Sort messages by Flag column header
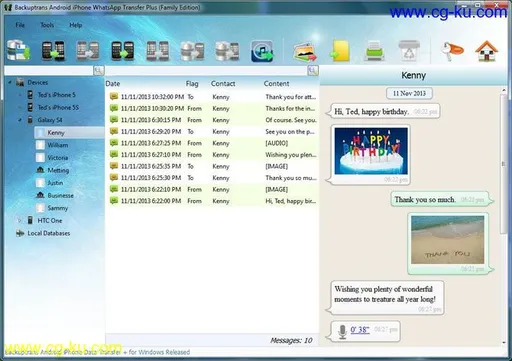The image size is (512, 361). point(192,84)
